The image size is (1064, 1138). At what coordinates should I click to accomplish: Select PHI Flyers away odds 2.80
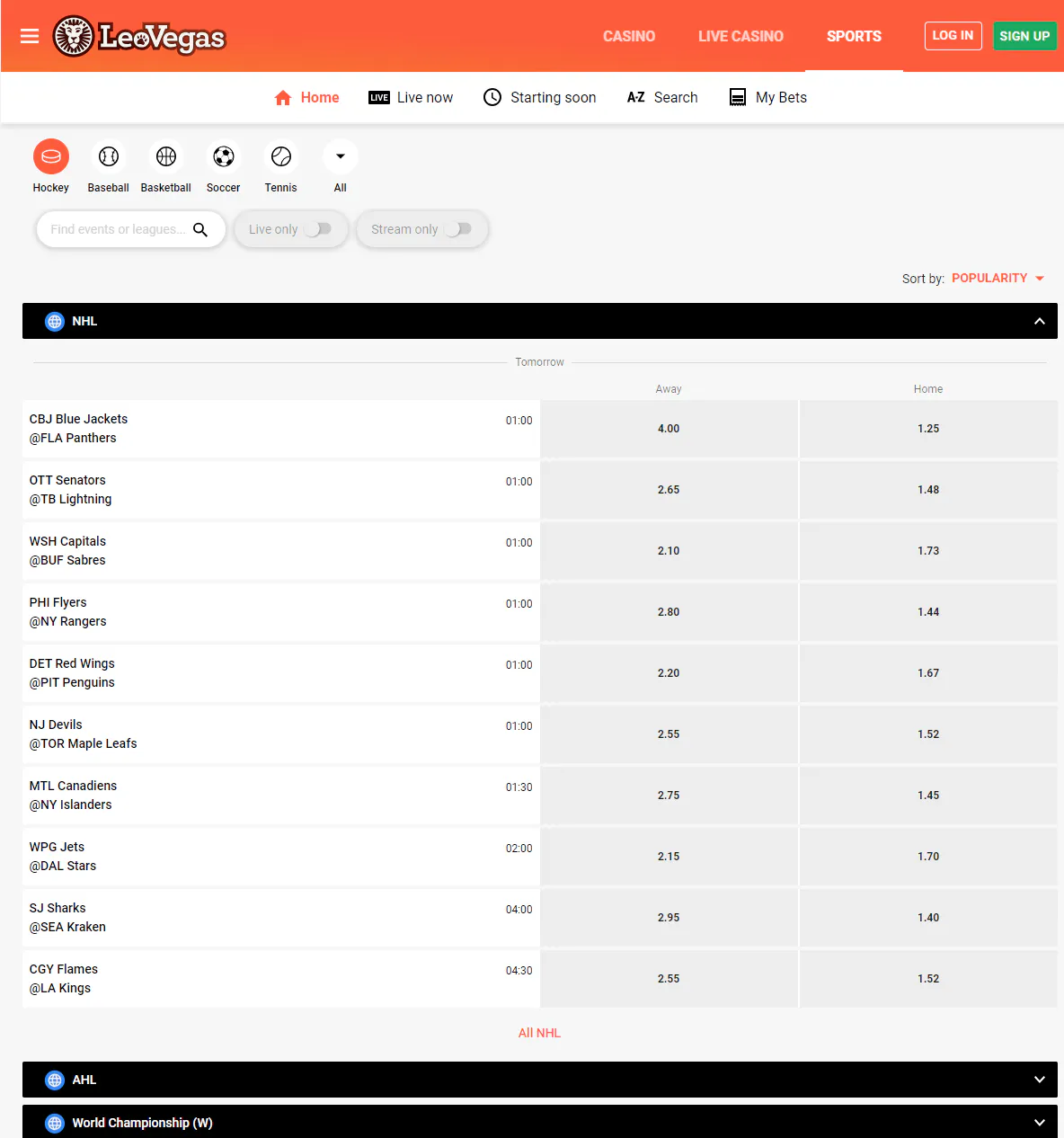tap(669, 612)
